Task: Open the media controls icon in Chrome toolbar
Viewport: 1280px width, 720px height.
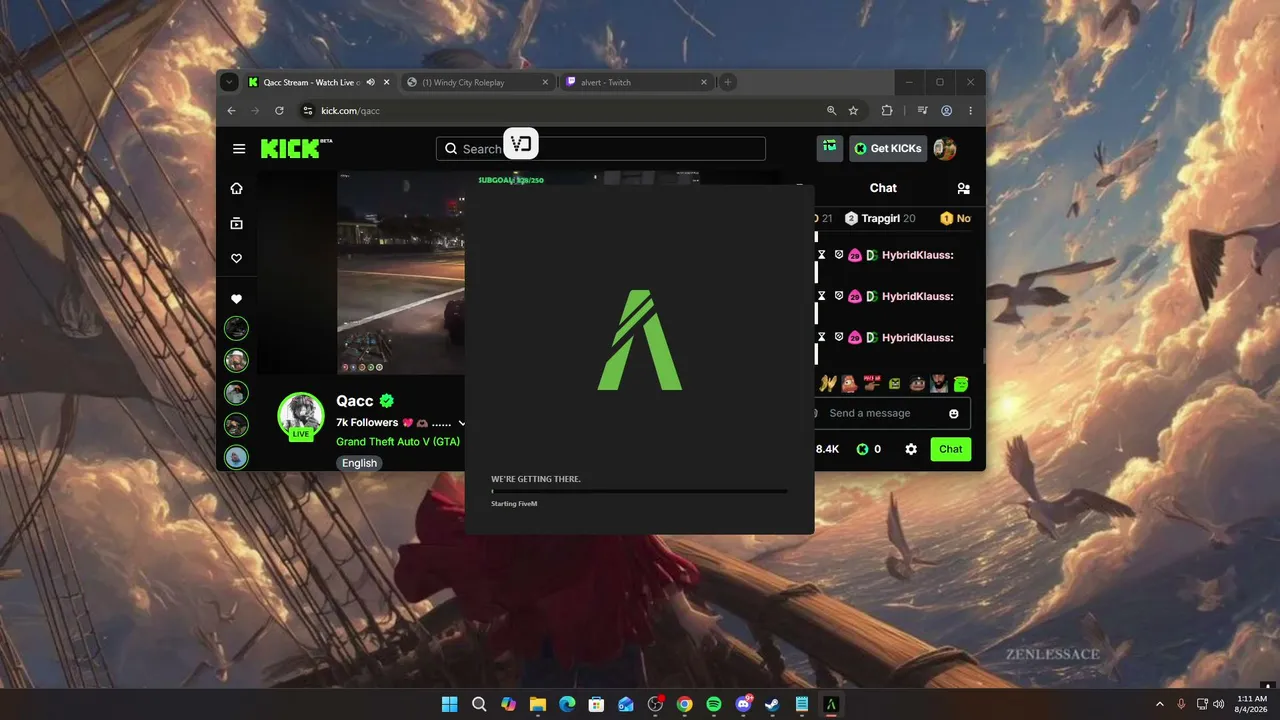Action: pyautogui.click(x=923, y=111)
